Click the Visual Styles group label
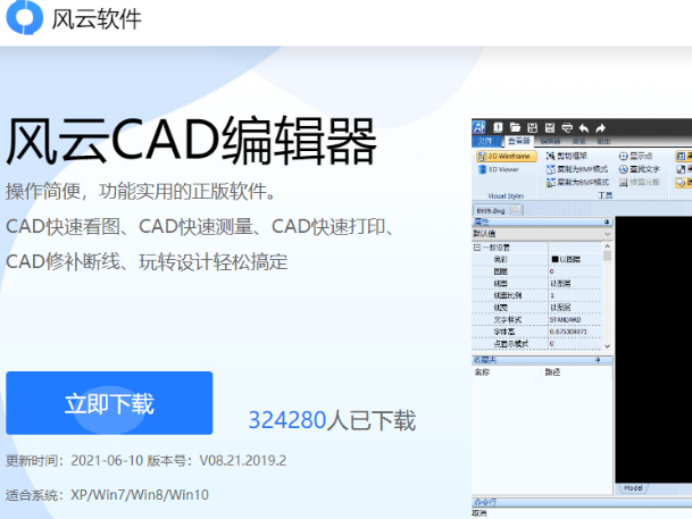 point(506,196)
